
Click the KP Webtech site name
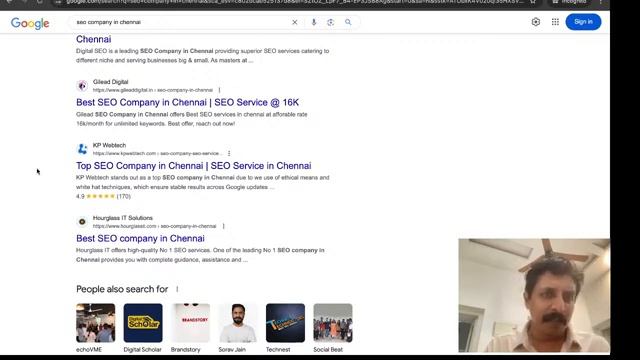[x=109, y=145]
